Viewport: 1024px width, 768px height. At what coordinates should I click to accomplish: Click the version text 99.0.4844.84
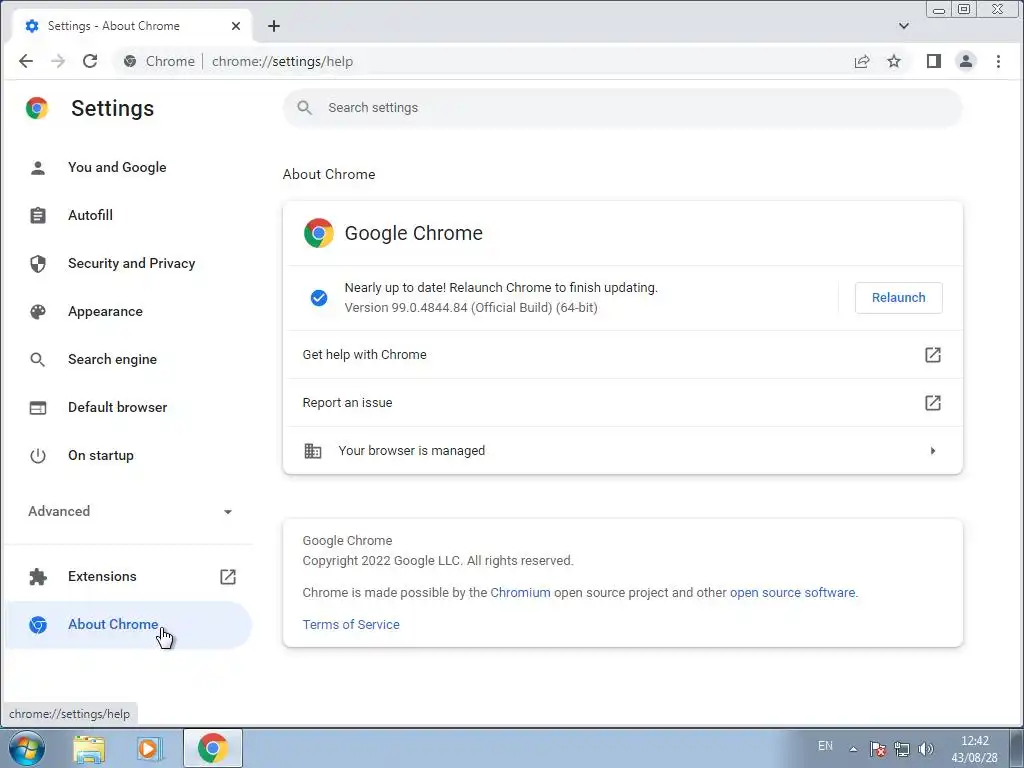(x=471, y=308)
